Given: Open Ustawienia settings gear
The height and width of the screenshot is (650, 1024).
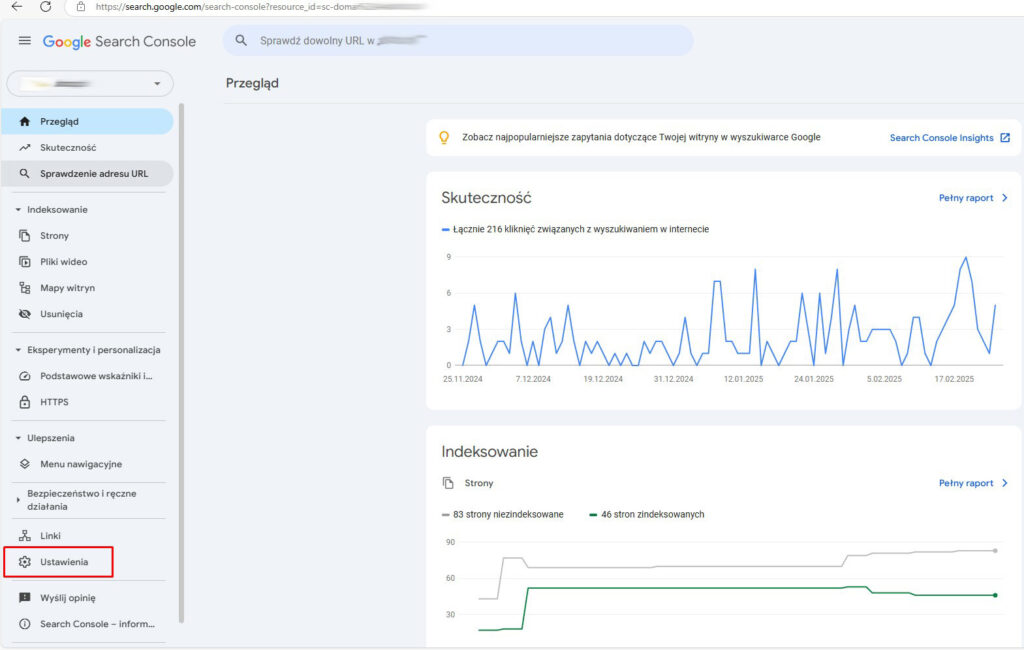Looking at the screenshot, I should (x=26, y=562).
